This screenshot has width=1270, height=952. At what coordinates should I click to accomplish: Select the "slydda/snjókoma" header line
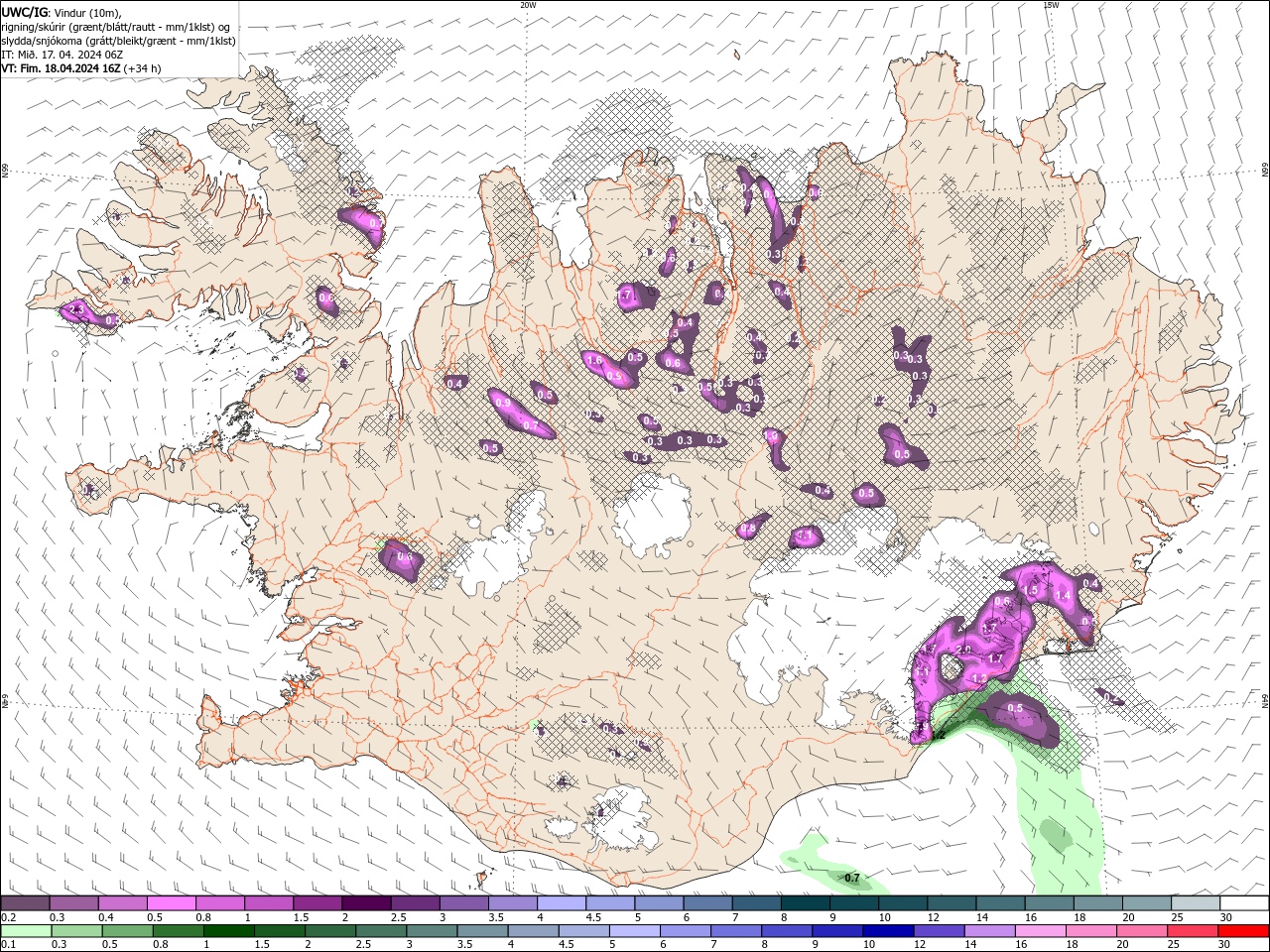click(x=118, y=41)
